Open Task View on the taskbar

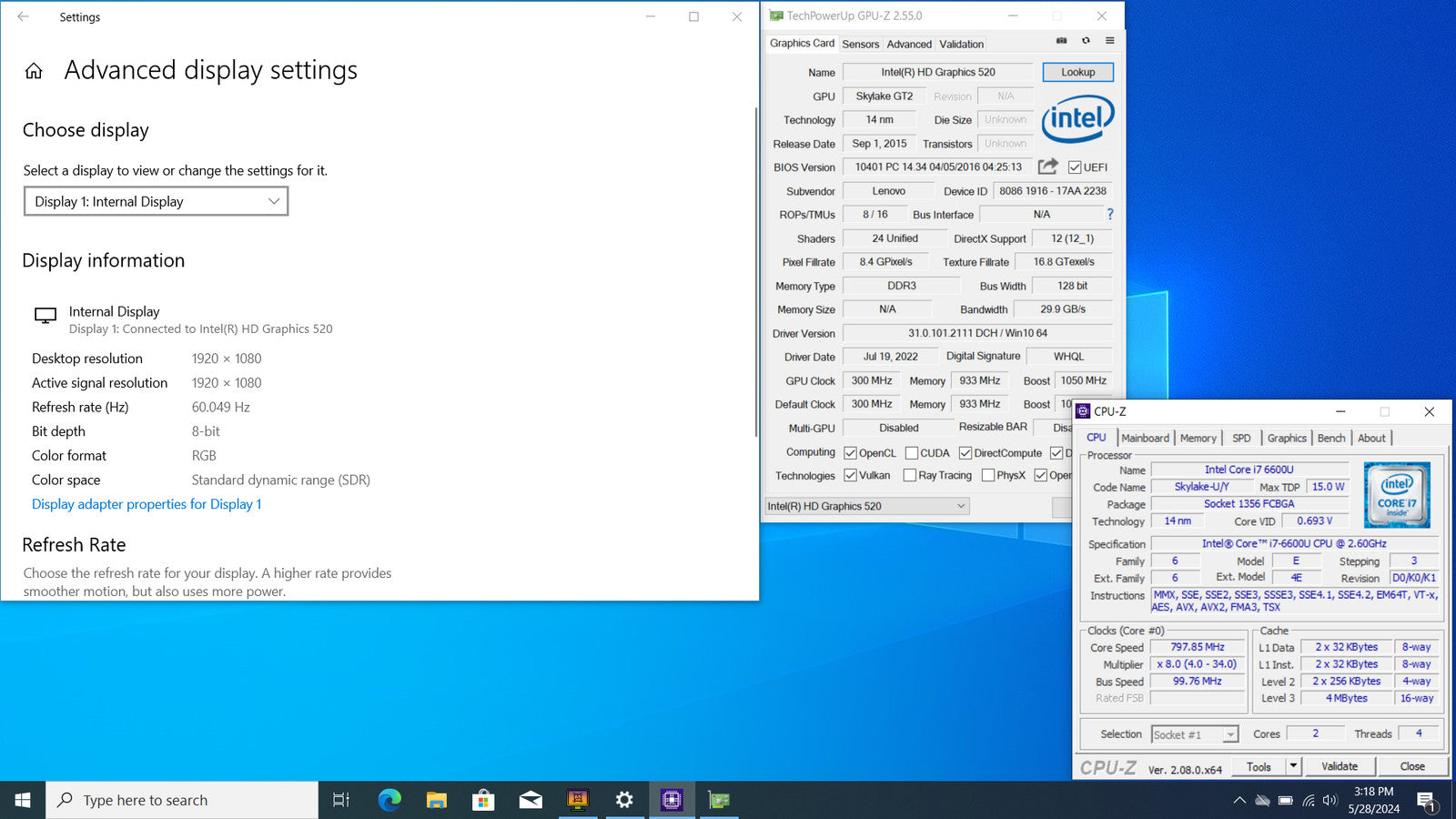341,800
